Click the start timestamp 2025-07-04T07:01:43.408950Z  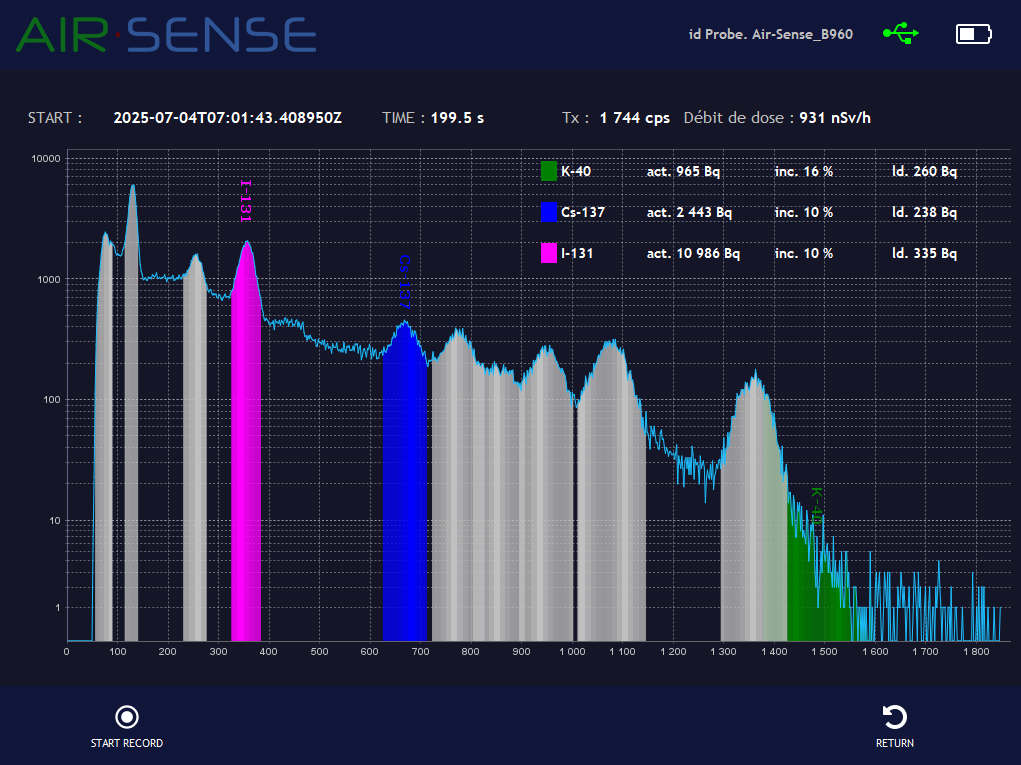click(x=227, y=118)
